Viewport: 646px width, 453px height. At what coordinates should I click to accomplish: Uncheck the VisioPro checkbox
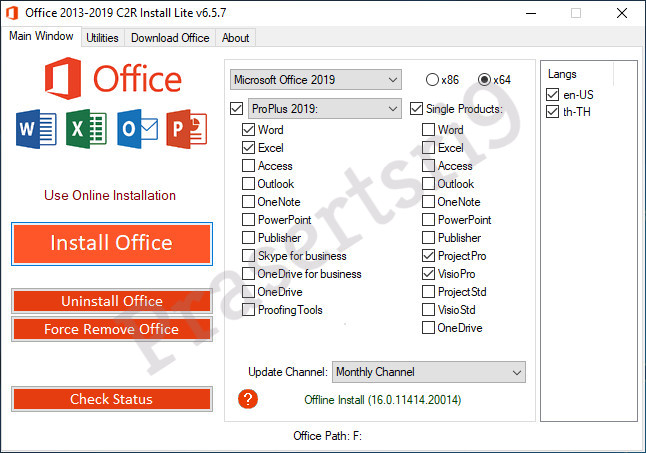click(428, 274)
